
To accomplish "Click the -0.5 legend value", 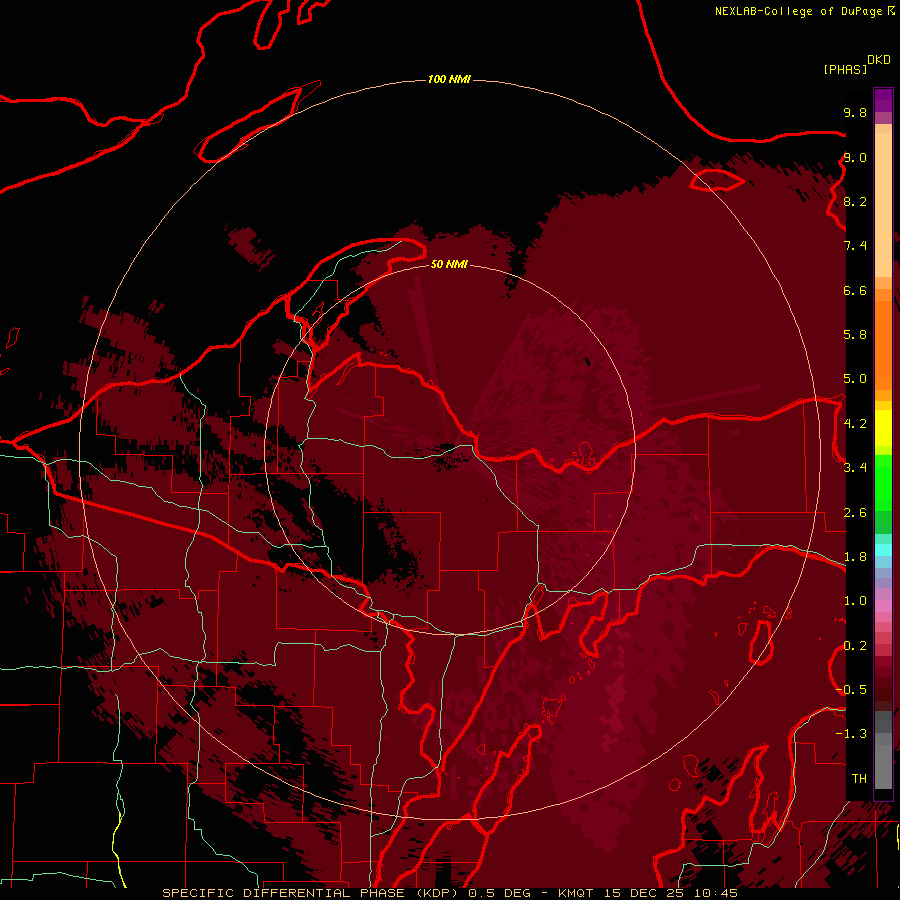I will click(x=851, y=690).
